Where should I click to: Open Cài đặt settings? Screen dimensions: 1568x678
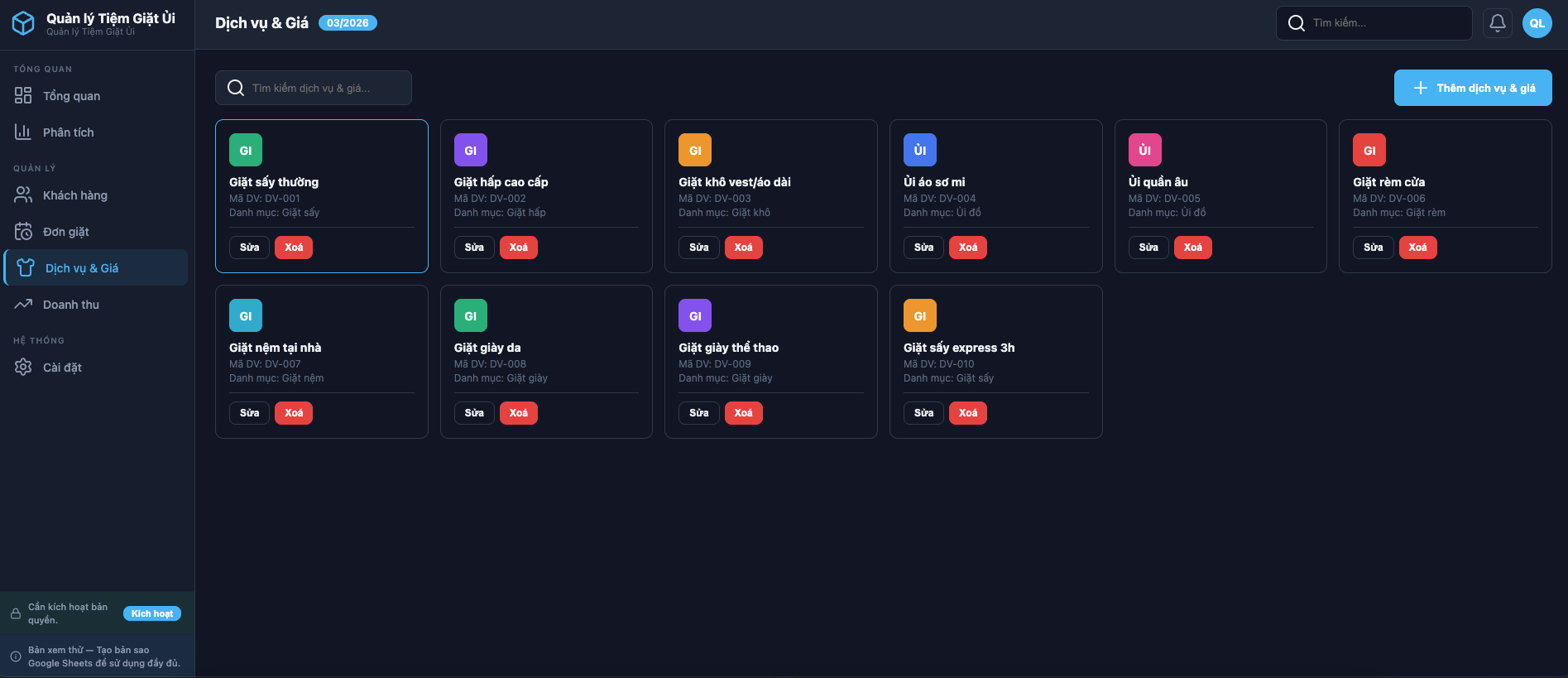[62, 368]
